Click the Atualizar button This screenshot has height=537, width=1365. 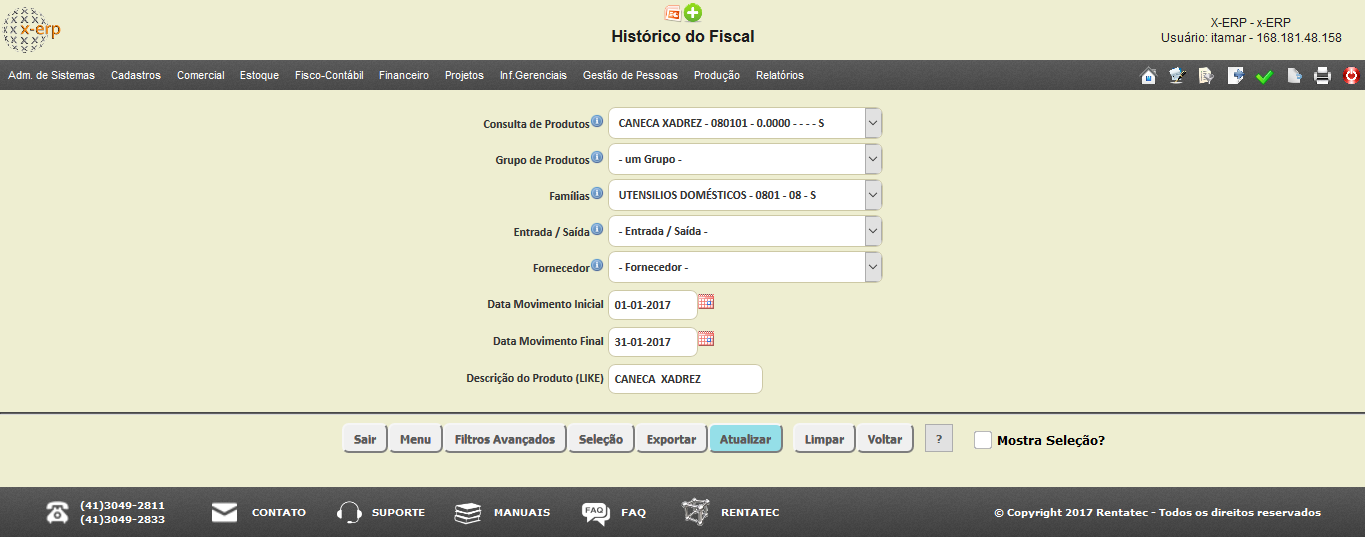pos(746,439)
